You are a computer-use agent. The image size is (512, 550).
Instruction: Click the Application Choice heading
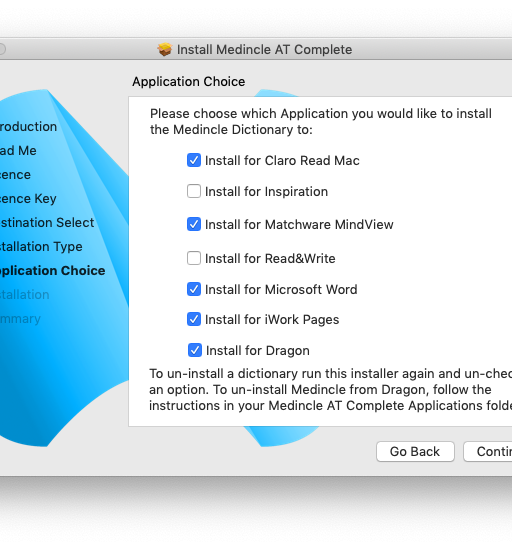tap(189, 82)
